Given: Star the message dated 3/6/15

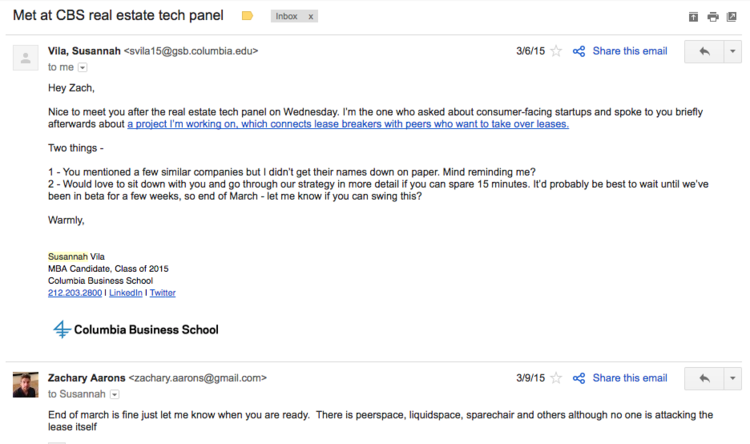Looking at the screenshot, I should coord(556,52).
